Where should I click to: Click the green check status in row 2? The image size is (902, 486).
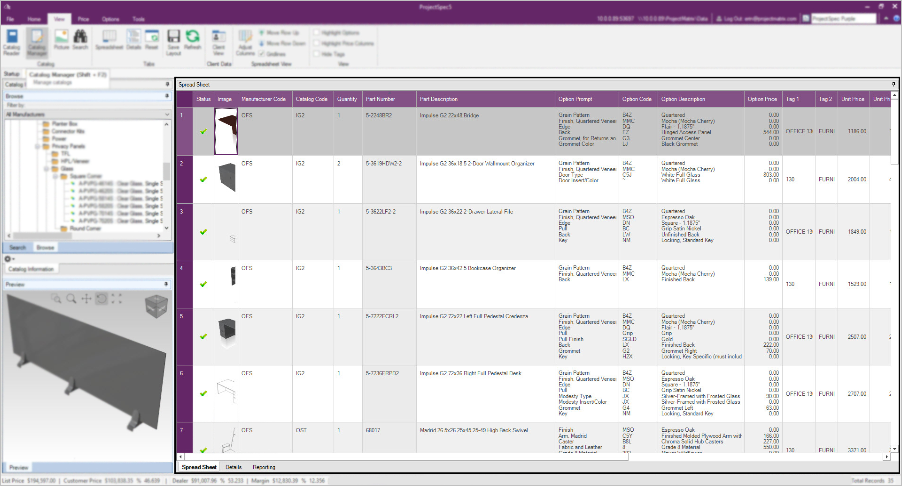pos(203,179)
